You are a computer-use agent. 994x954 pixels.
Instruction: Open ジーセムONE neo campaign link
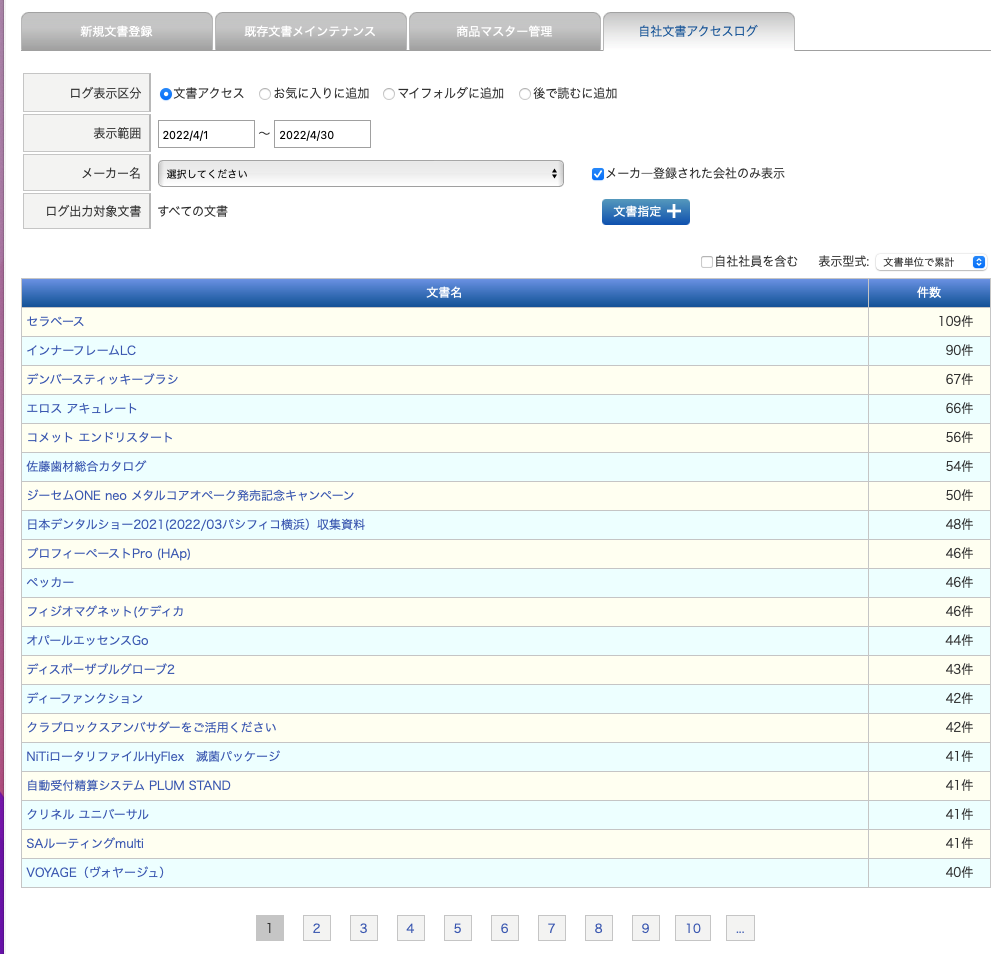[190, 496]
